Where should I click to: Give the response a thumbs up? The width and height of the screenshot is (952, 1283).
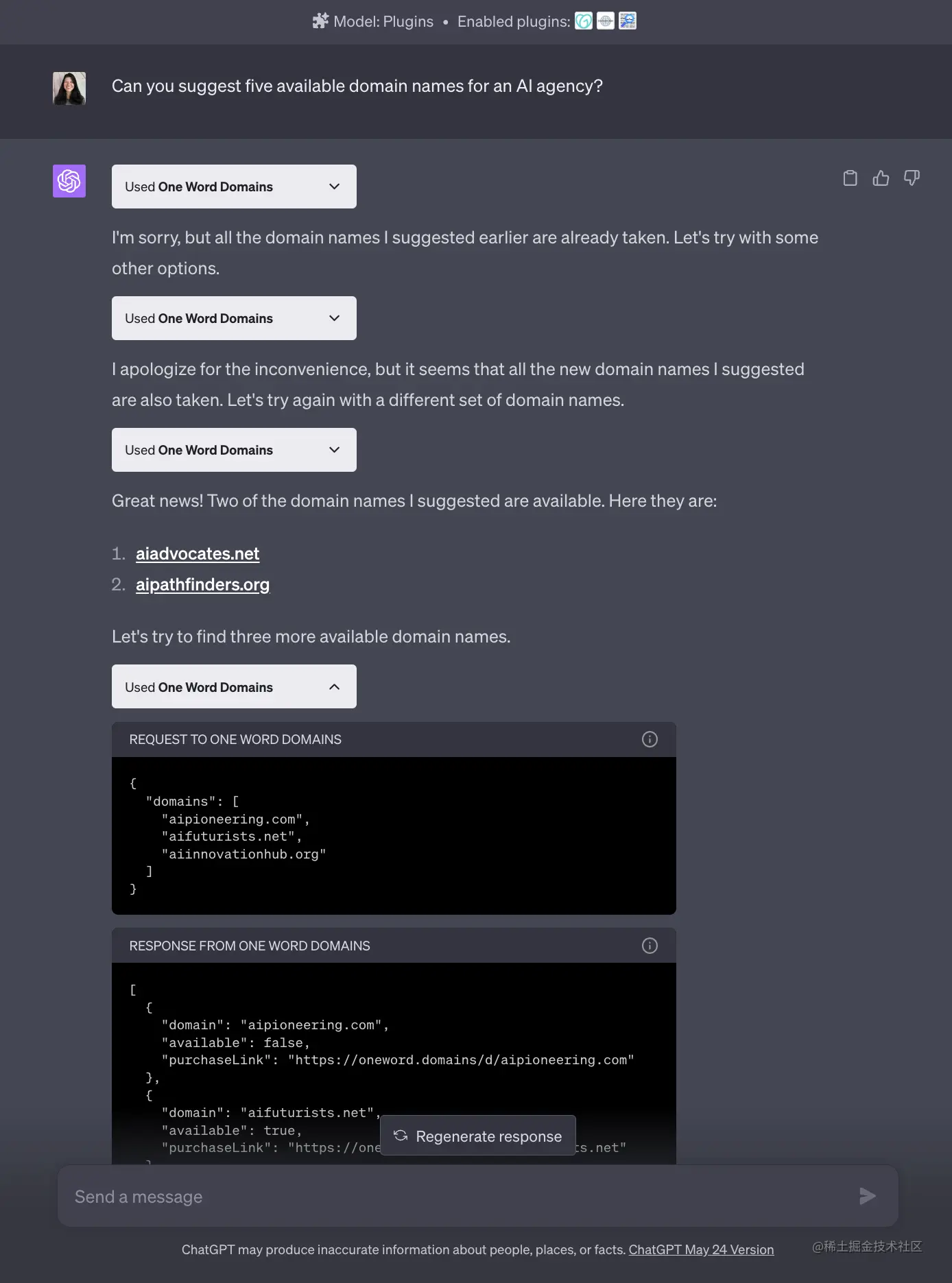[881, 178]
